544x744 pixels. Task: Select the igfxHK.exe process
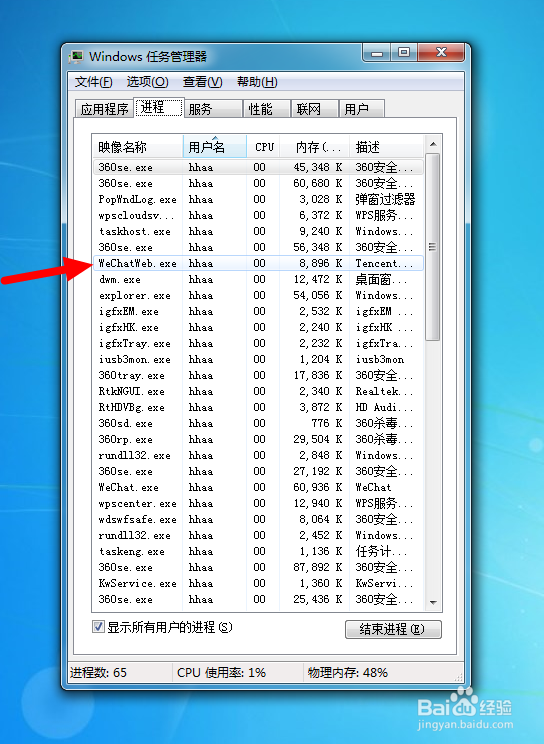[x=259, y=327]
